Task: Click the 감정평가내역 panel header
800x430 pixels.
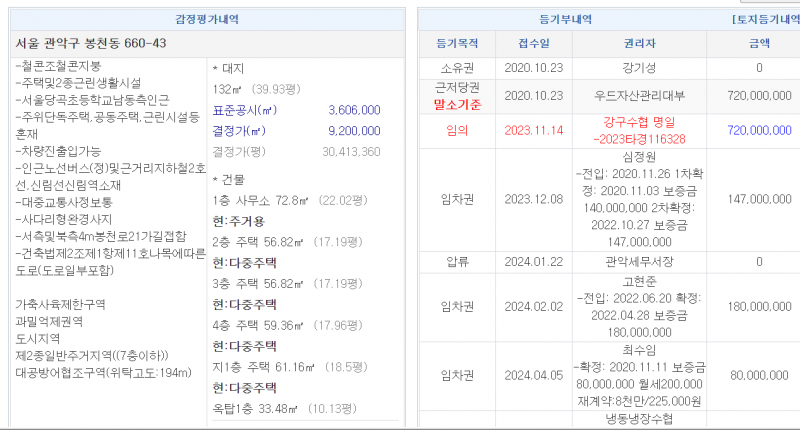Action: tap(206, 19)
